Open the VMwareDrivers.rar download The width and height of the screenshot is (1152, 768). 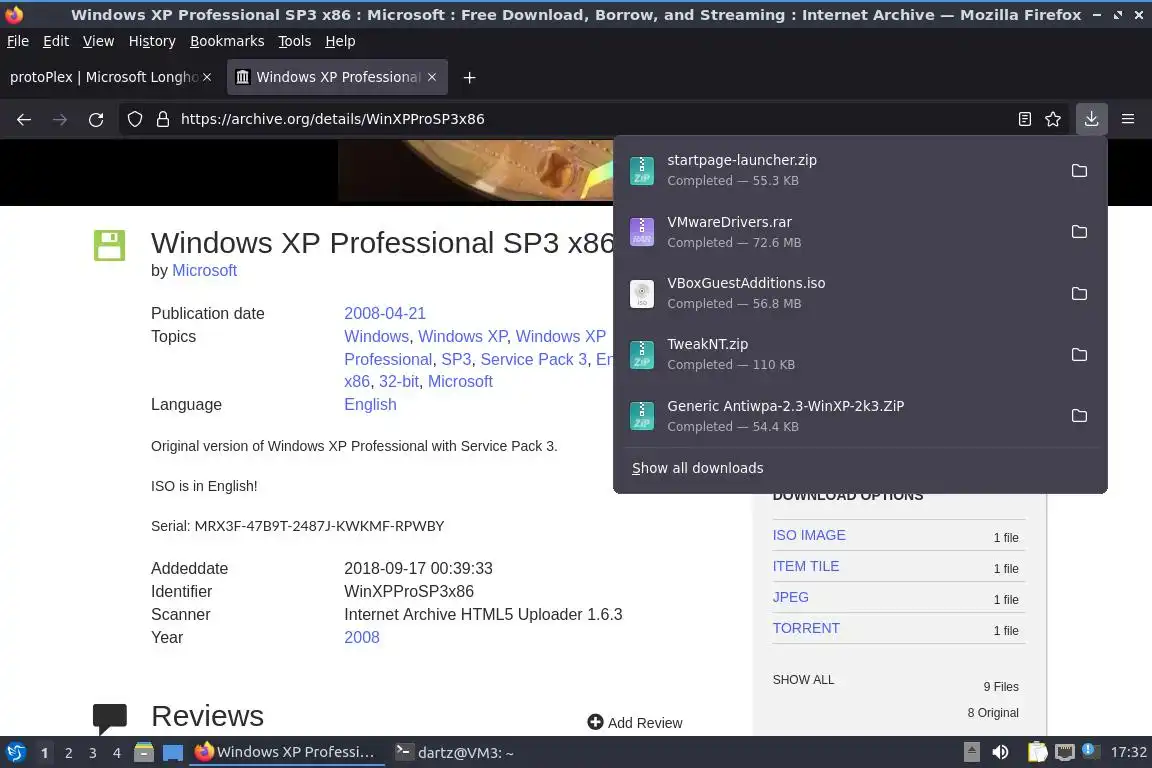click(838, 232)
